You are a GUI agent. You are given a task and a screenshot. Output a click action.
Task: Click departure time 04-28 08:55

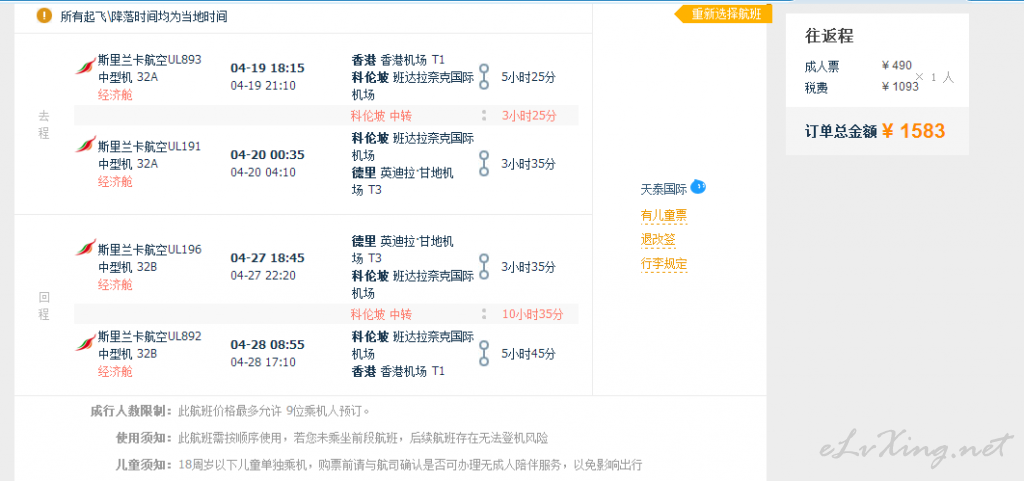click(268, 345)
